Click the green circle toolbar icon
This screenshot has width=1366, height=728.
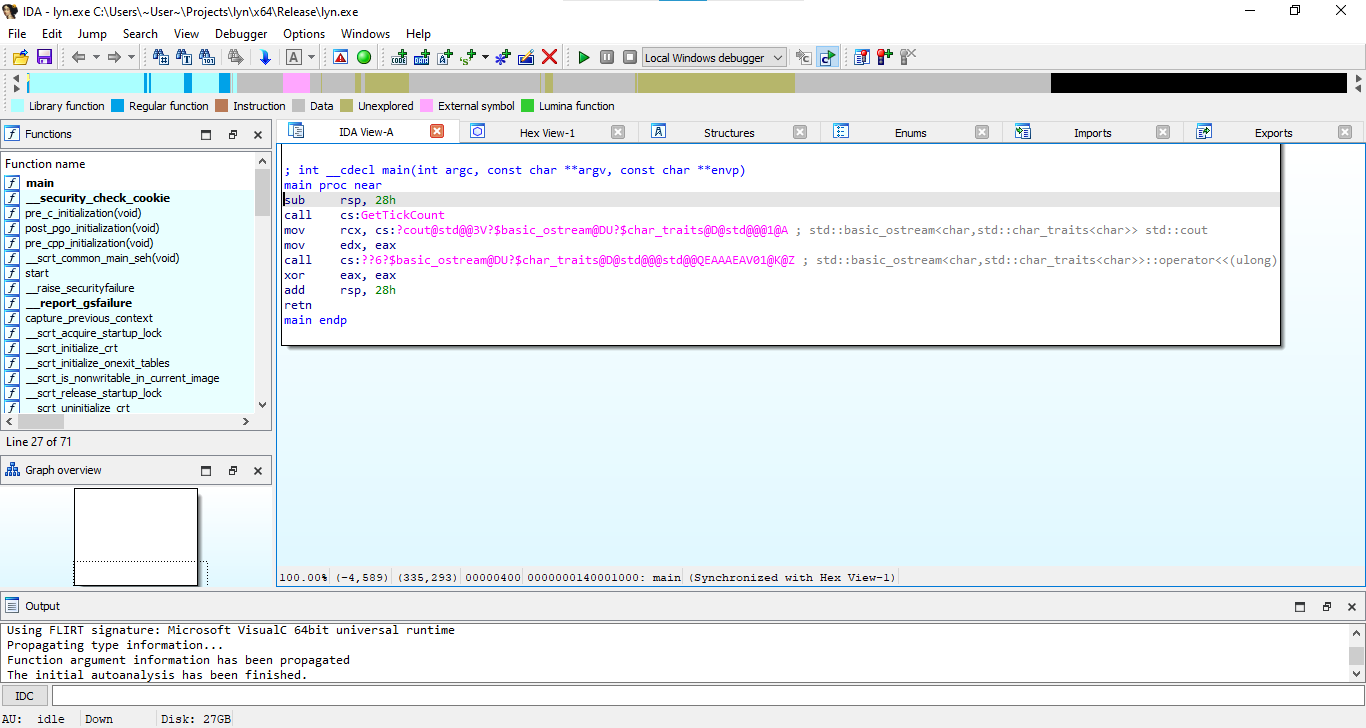point(364,57)
